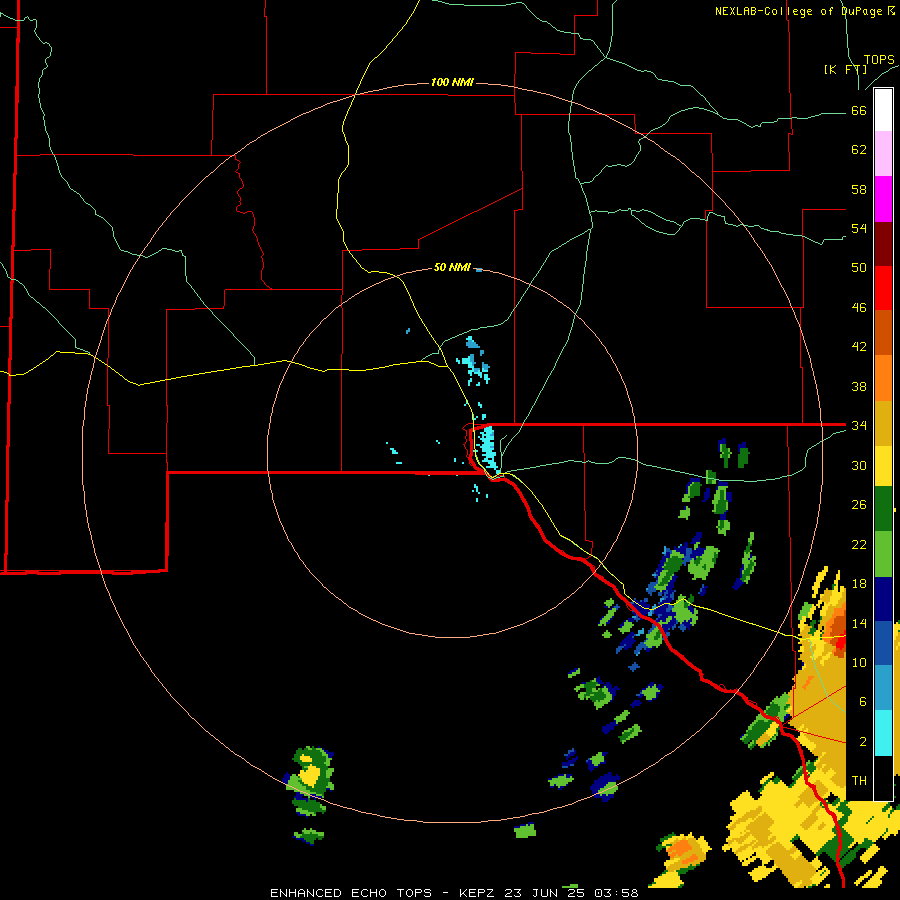Click the bright red legend color band

883,288
